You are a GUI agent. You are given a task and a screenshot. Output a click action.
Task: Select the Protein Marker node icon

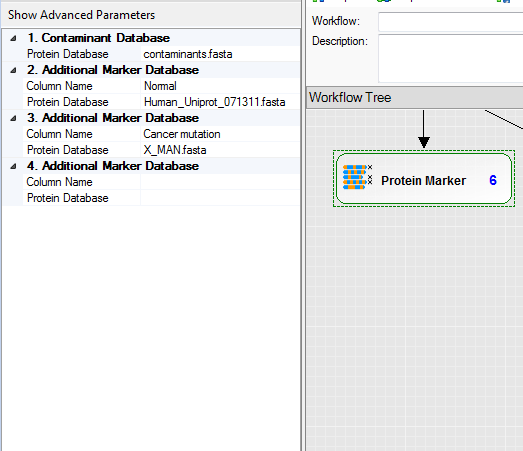(357, 177)
